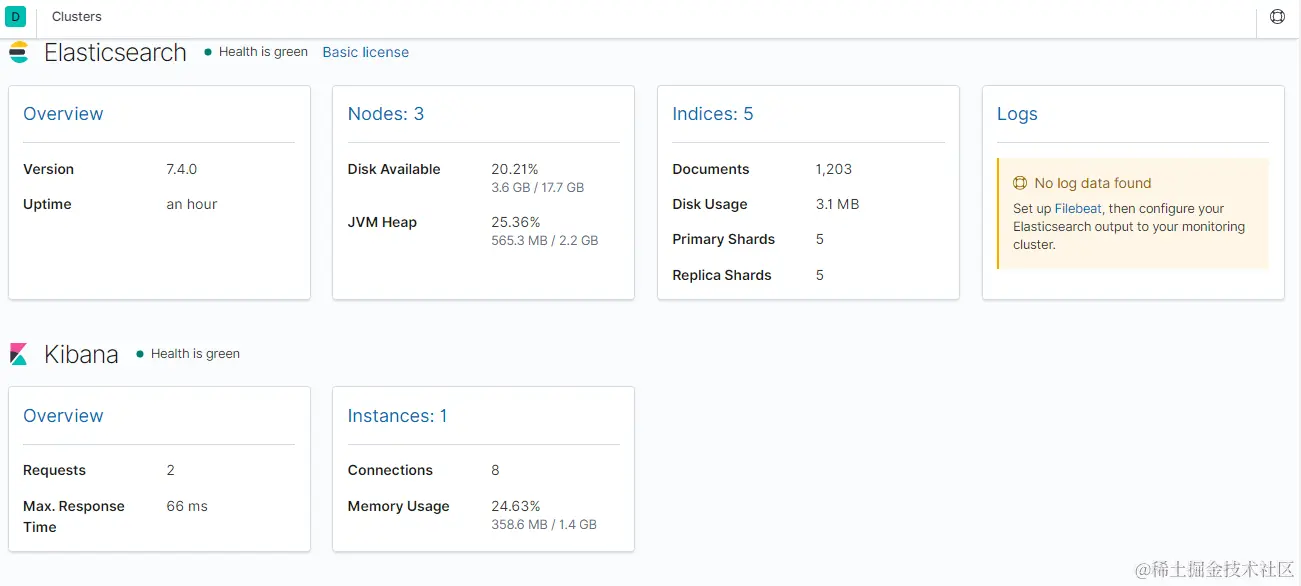
Task: Click the green D space avatar
Action: coord(16,17)
